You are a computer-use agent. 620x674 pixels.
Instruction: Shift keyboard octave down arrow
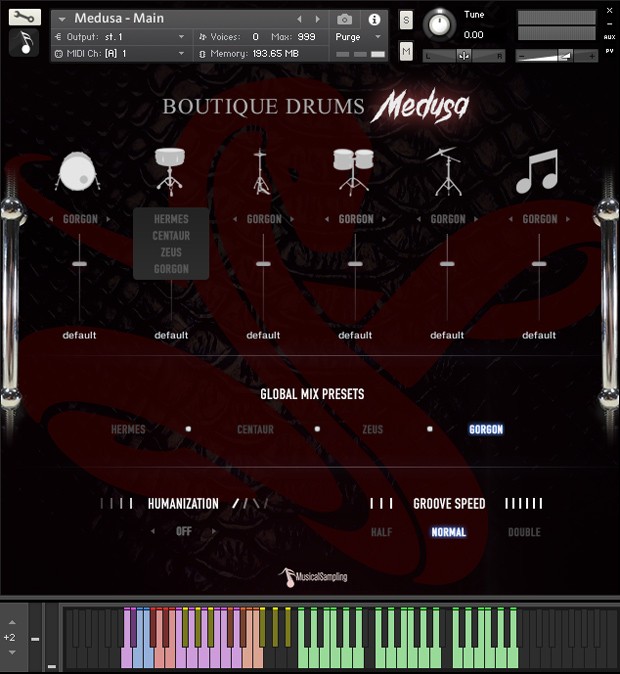[12, 653]
